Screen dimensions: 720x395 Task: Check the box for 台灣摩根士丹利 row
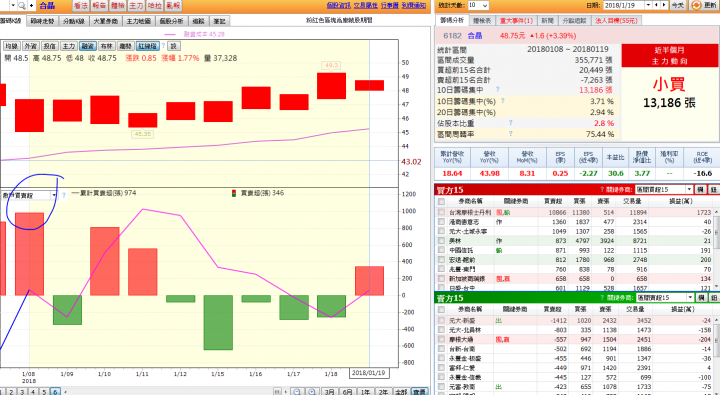[x=441, y=212]
